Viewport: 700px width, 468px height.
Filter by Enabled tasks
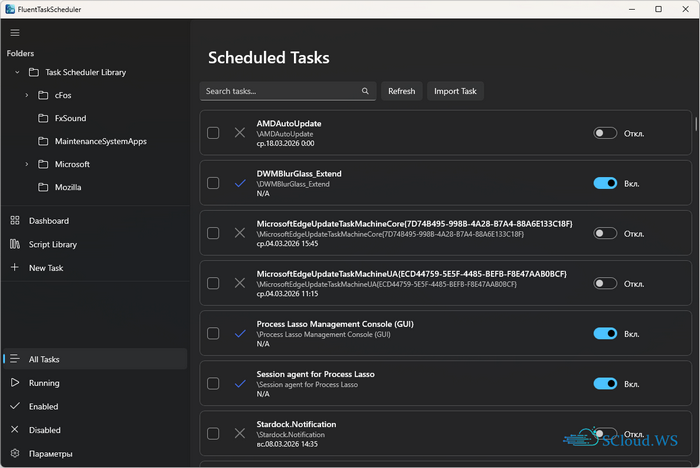pyautogui.click(x=44, y=407)
